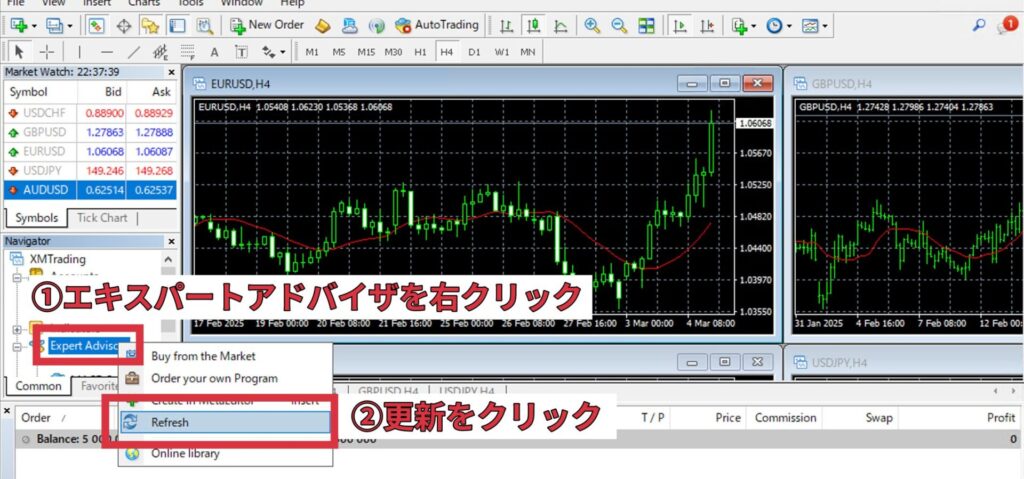1024x479 pixels.
Task: Select the Trendline drawing tool
Action: pos(134,52)
